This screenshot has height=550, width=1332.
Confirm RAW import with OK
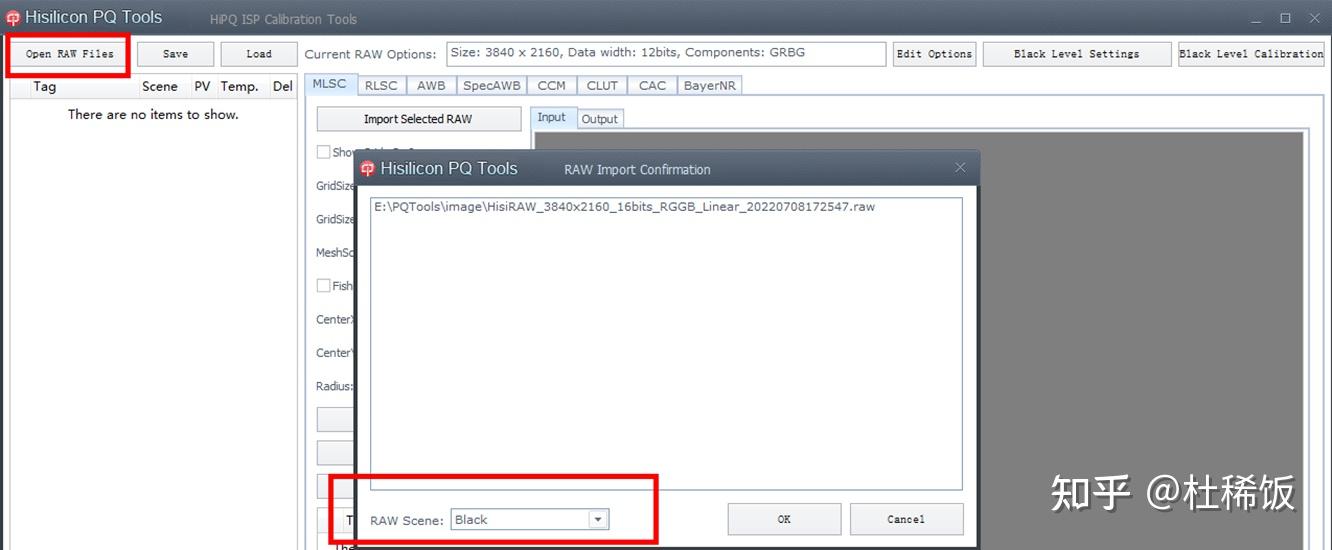coord(784,519)
